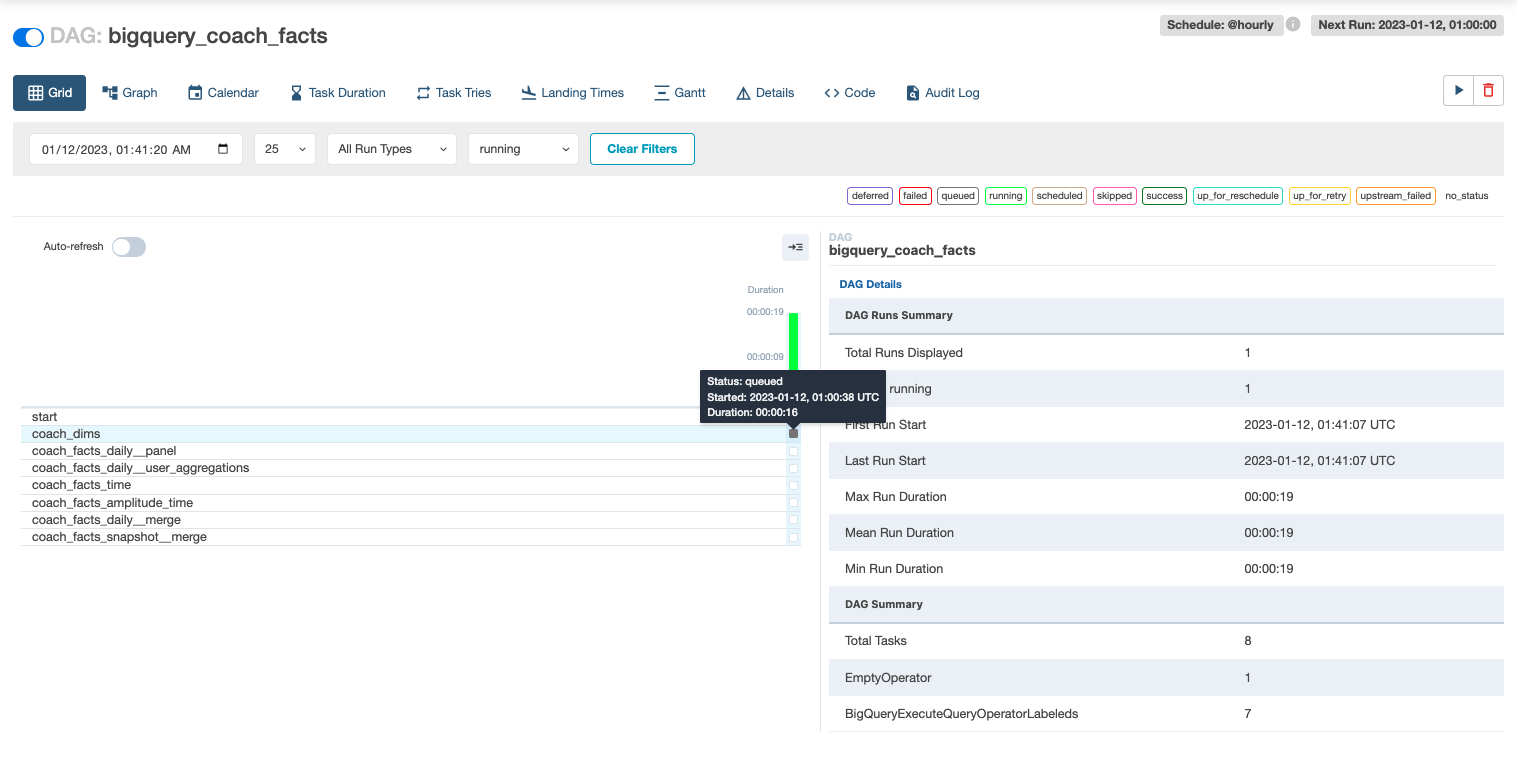
Task: Open the All Run Types dropdown
Action: (391, 148)
